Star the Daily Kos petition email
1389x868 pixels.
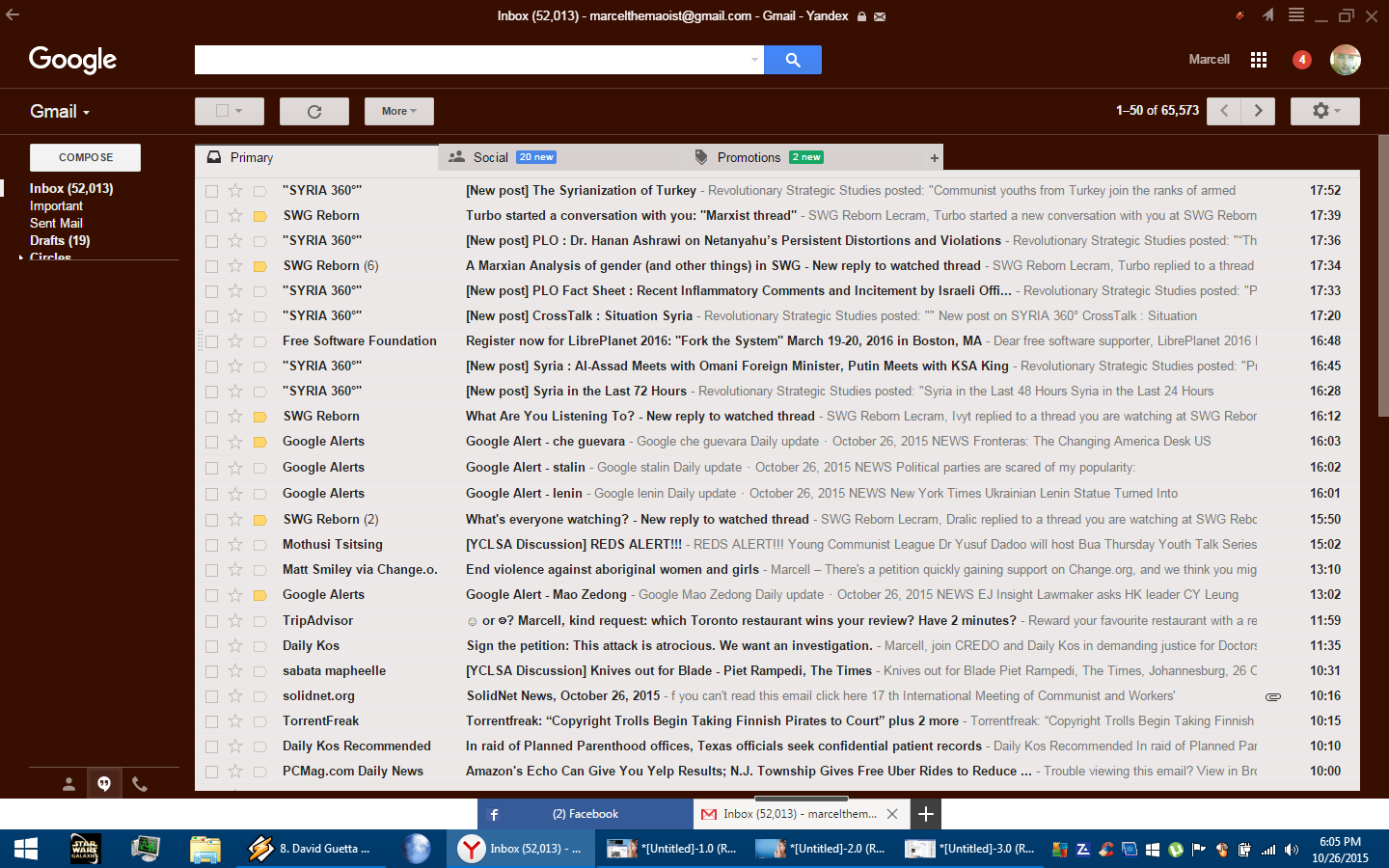coord(235,646)
